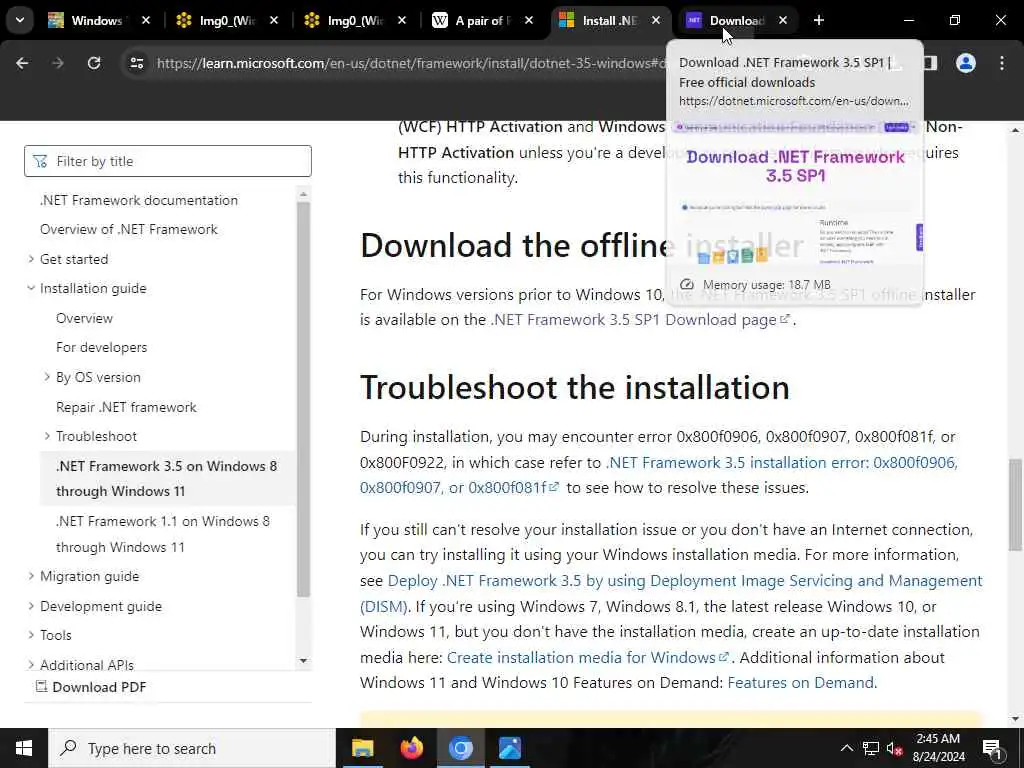1024x768 pixels.
Task: Reload the current page
Action: 94,63
